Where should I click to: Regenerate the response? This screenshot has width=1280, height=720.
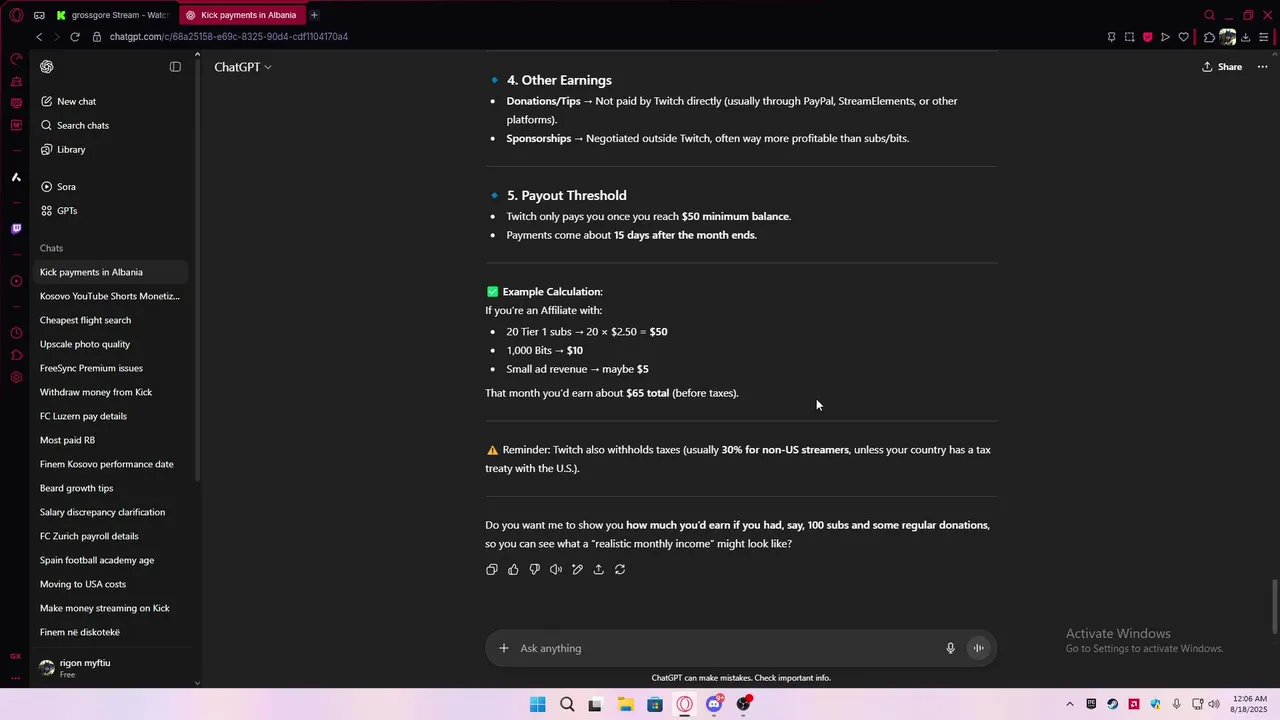620,569
